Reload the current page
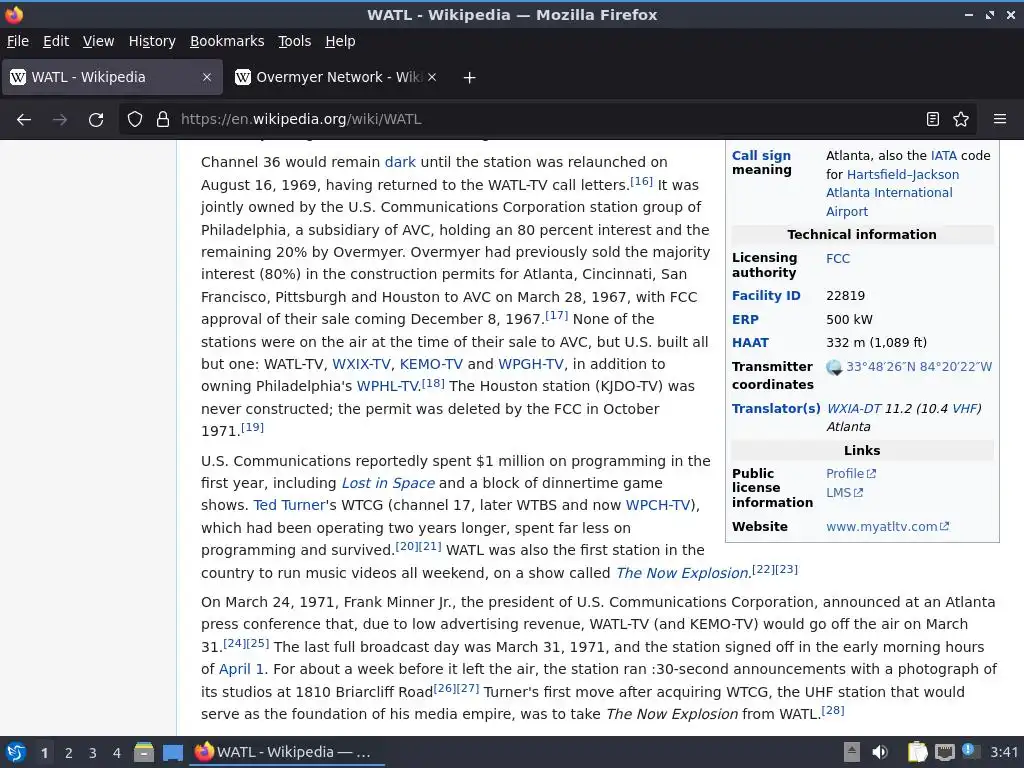 [96, 120]
